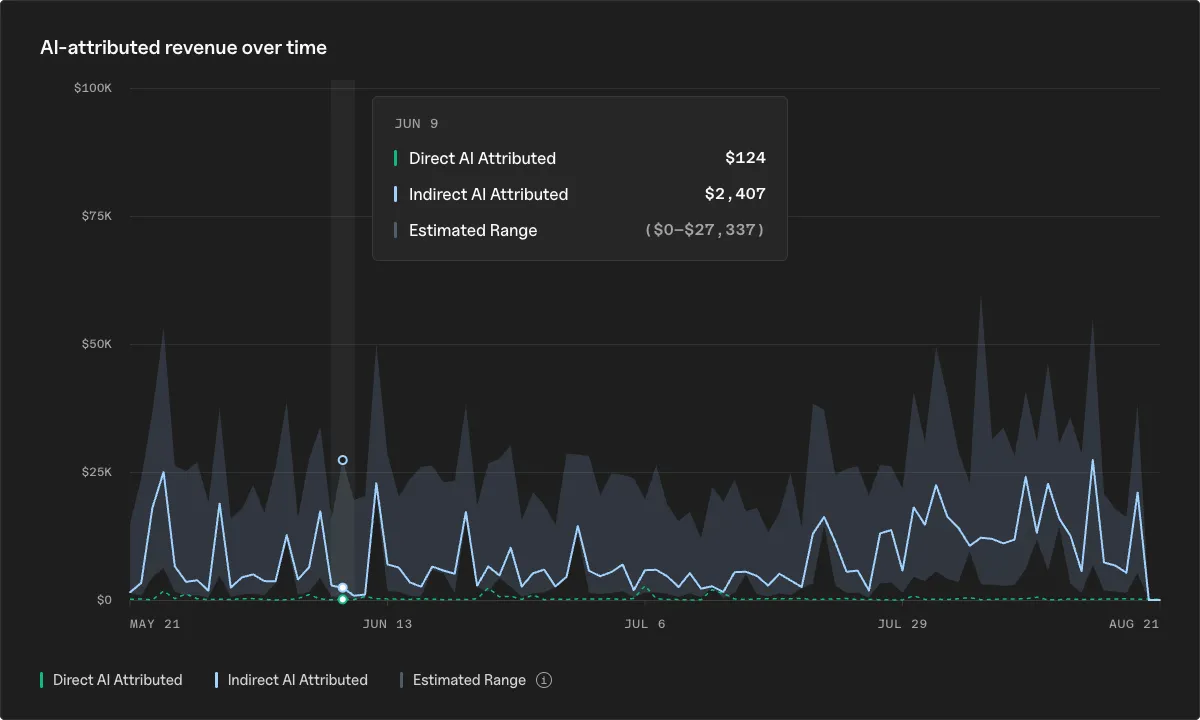The height and width of the screenshot is (720, 1200).
Task: Toggle the Indirect AI Attributed legend series
Action: pos(291,680)
